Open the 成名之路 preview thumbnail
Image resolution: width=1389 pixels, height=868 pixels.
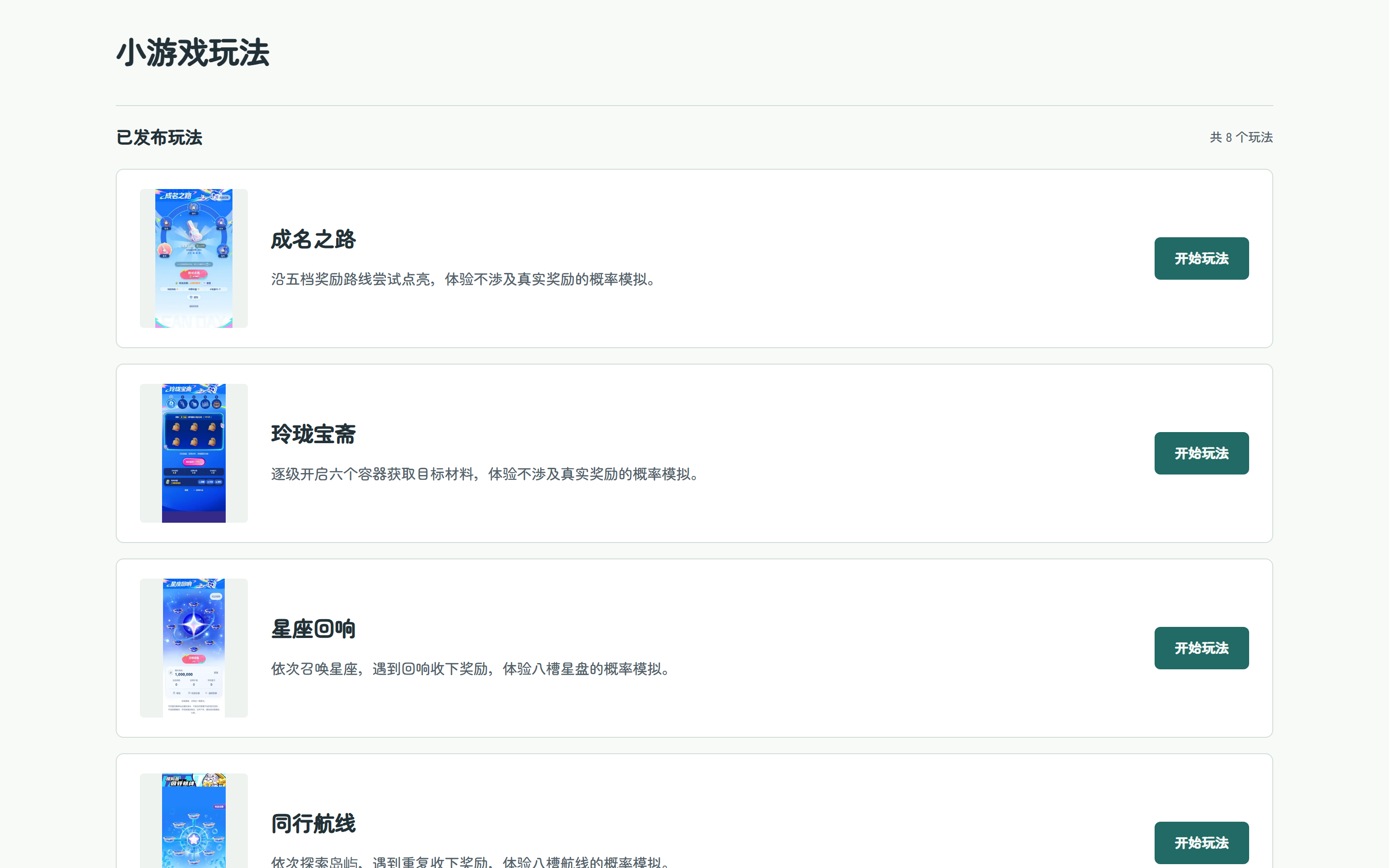(x=194, y=258)
